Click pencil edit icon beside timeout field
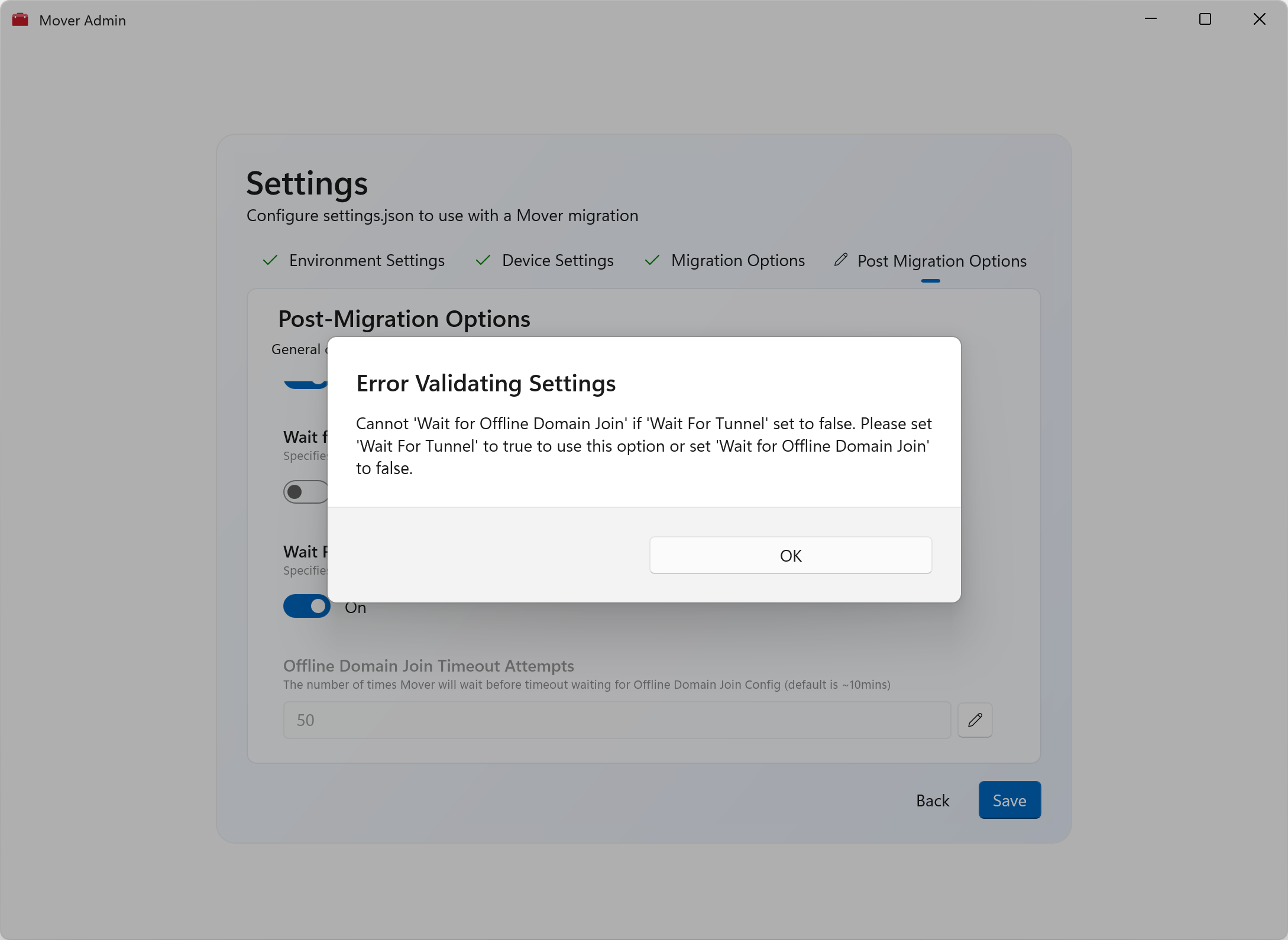 click(975, 720)
